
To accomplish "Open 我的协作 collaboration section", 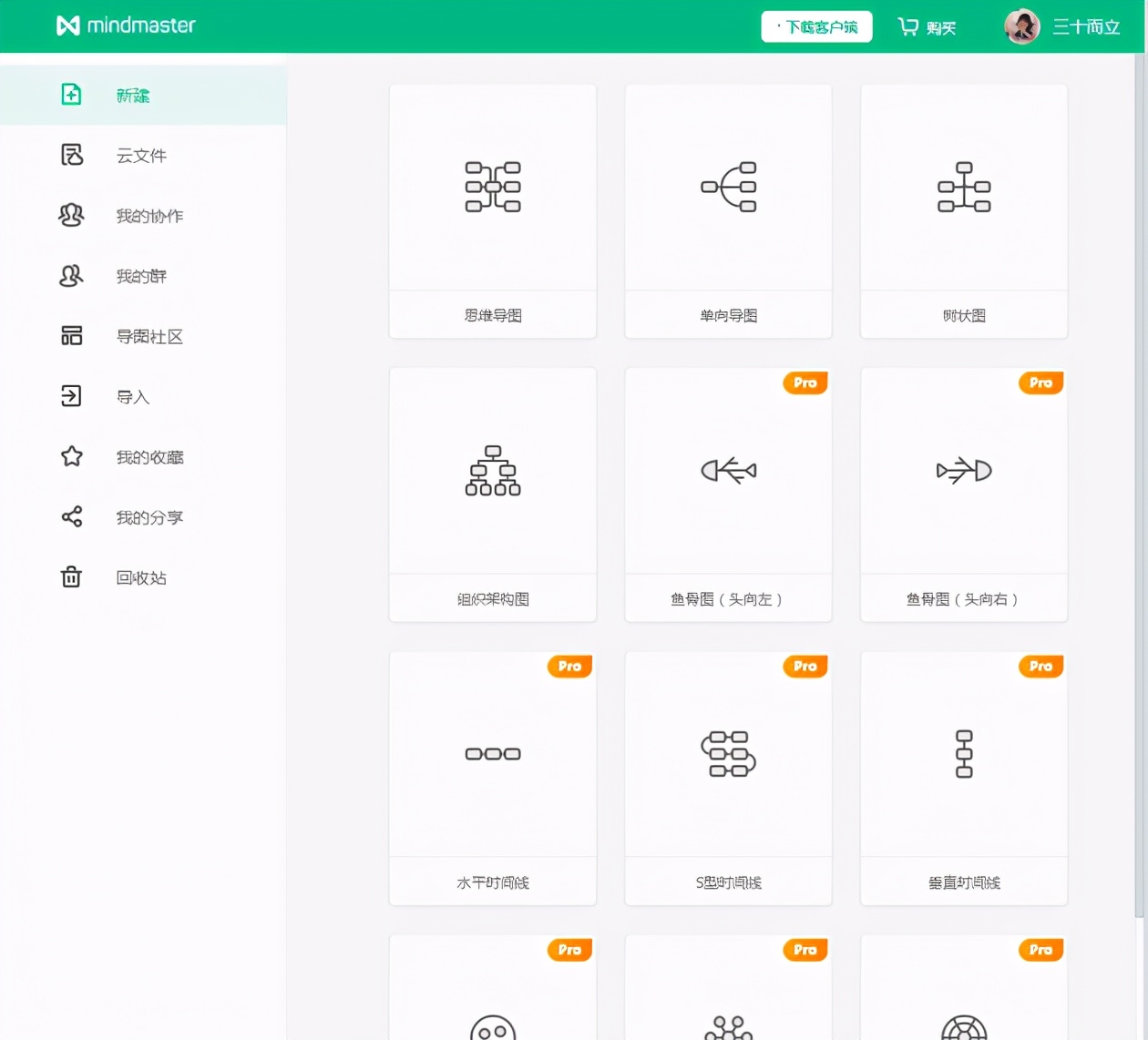I will 71,216.
